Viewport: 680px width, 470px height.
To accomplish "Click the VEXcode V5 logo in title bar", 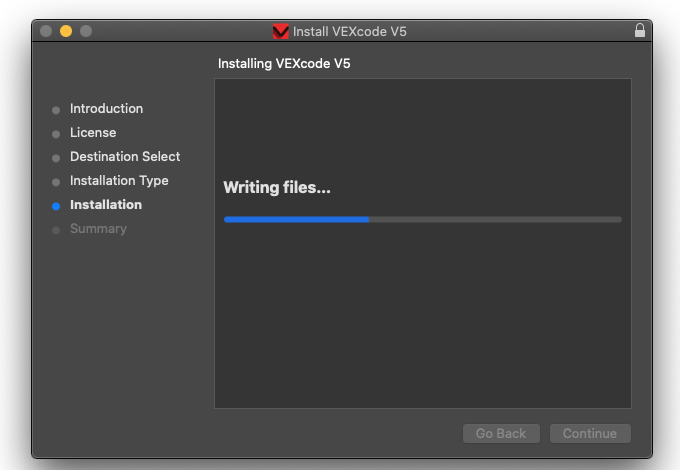I will click(281, 31).
